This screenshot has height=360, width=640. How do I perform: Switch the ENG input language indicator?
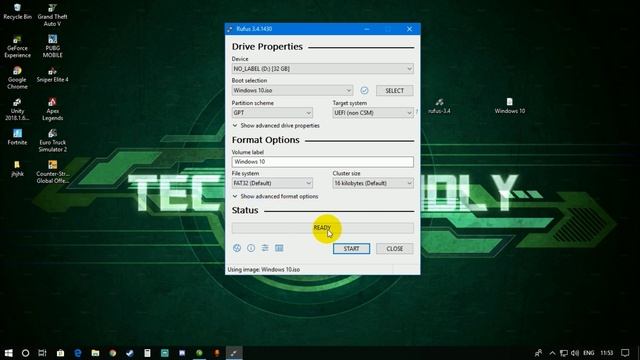tap(589, 353)
